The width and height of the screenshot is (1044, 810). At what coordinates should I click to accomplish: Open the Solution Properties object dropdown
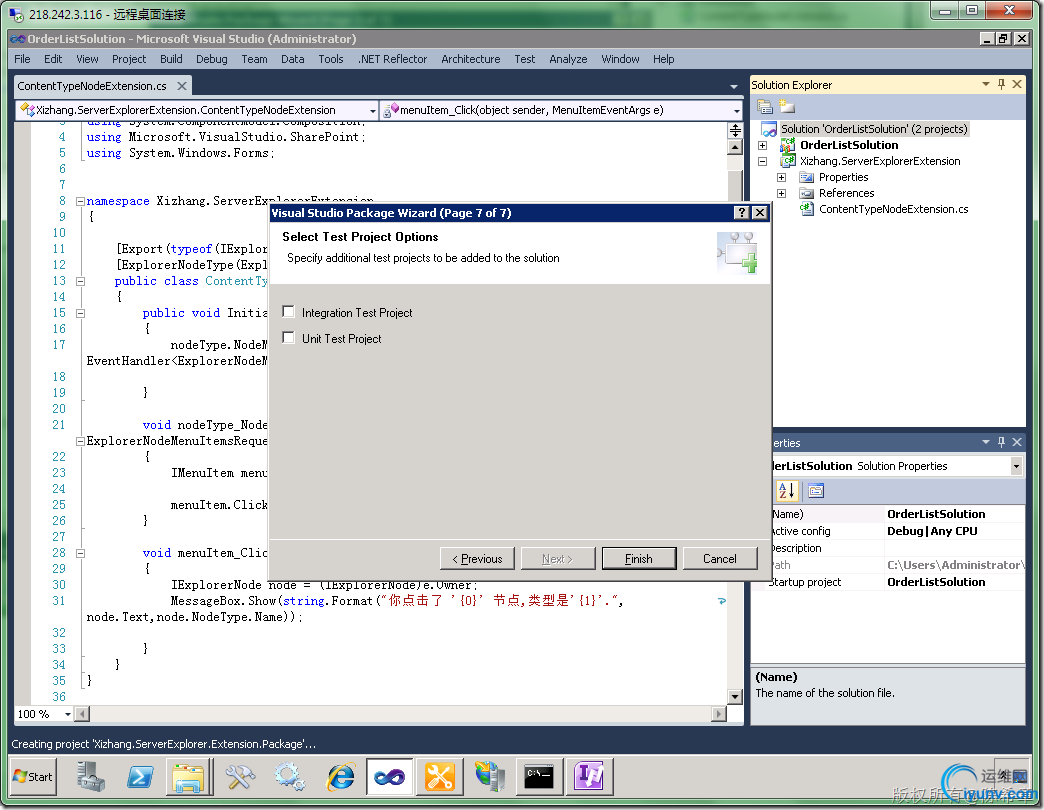(1017, 466)
